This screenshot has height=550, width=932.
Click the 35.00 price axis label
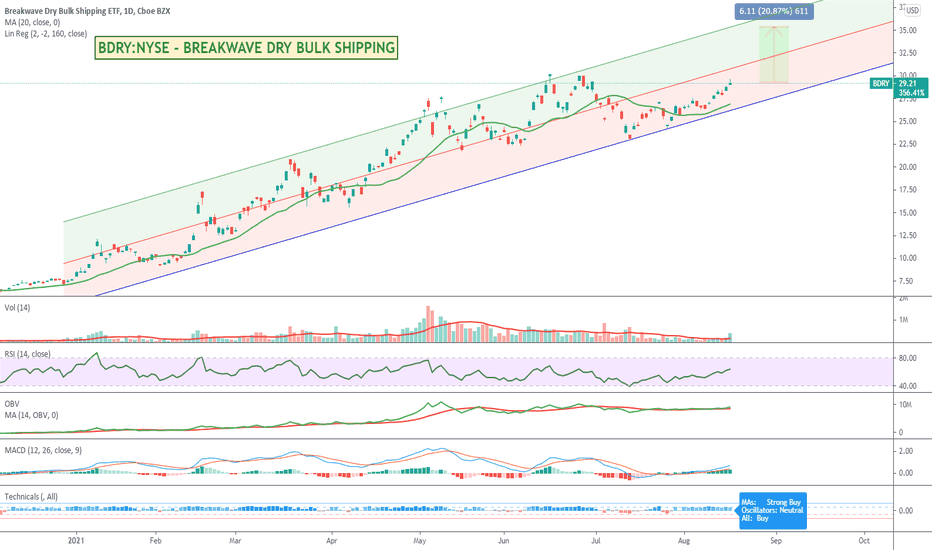[908, 30]
